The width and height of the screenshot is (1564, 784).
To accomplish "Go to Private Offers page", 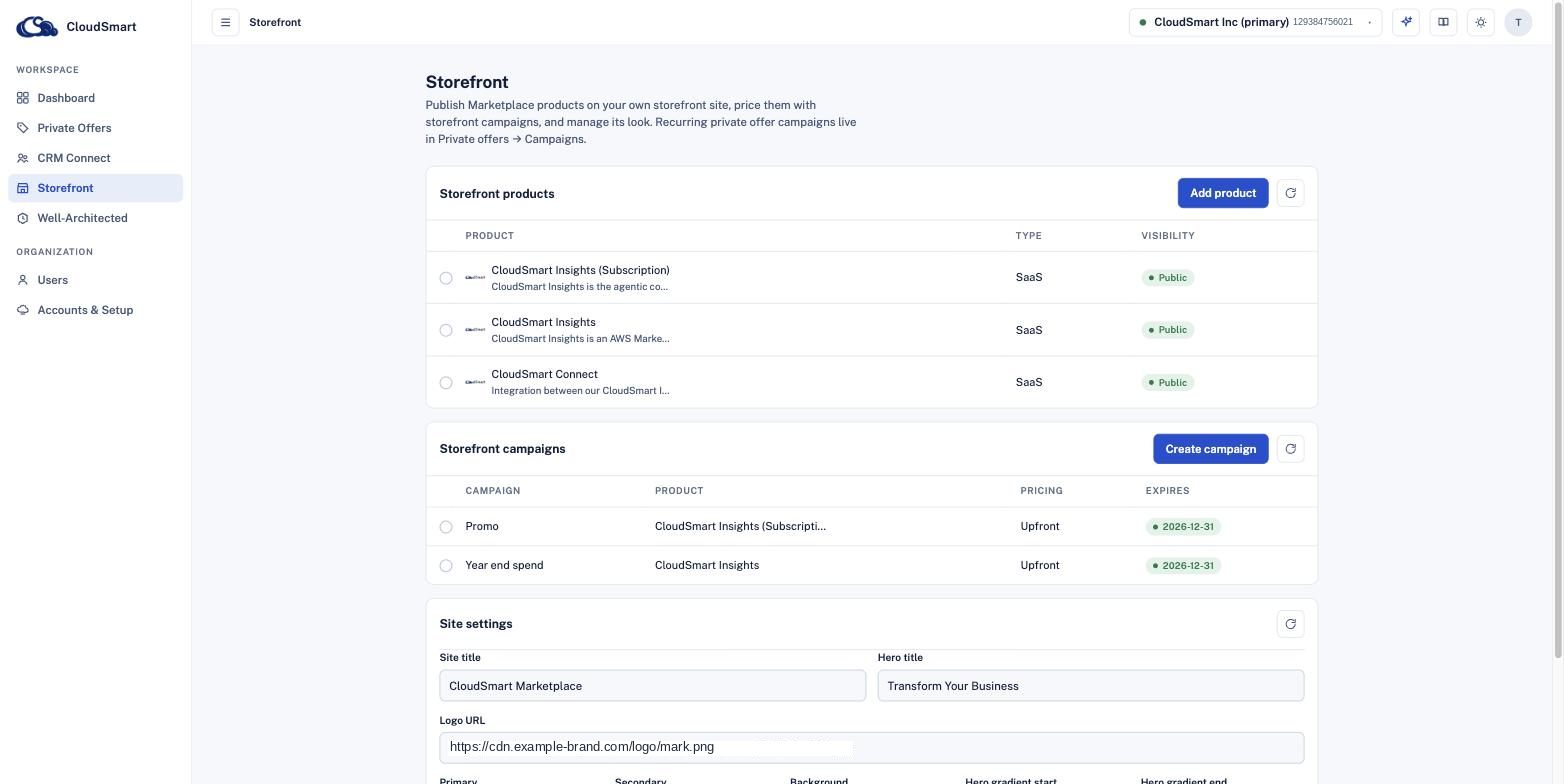I will click(95, 128).
